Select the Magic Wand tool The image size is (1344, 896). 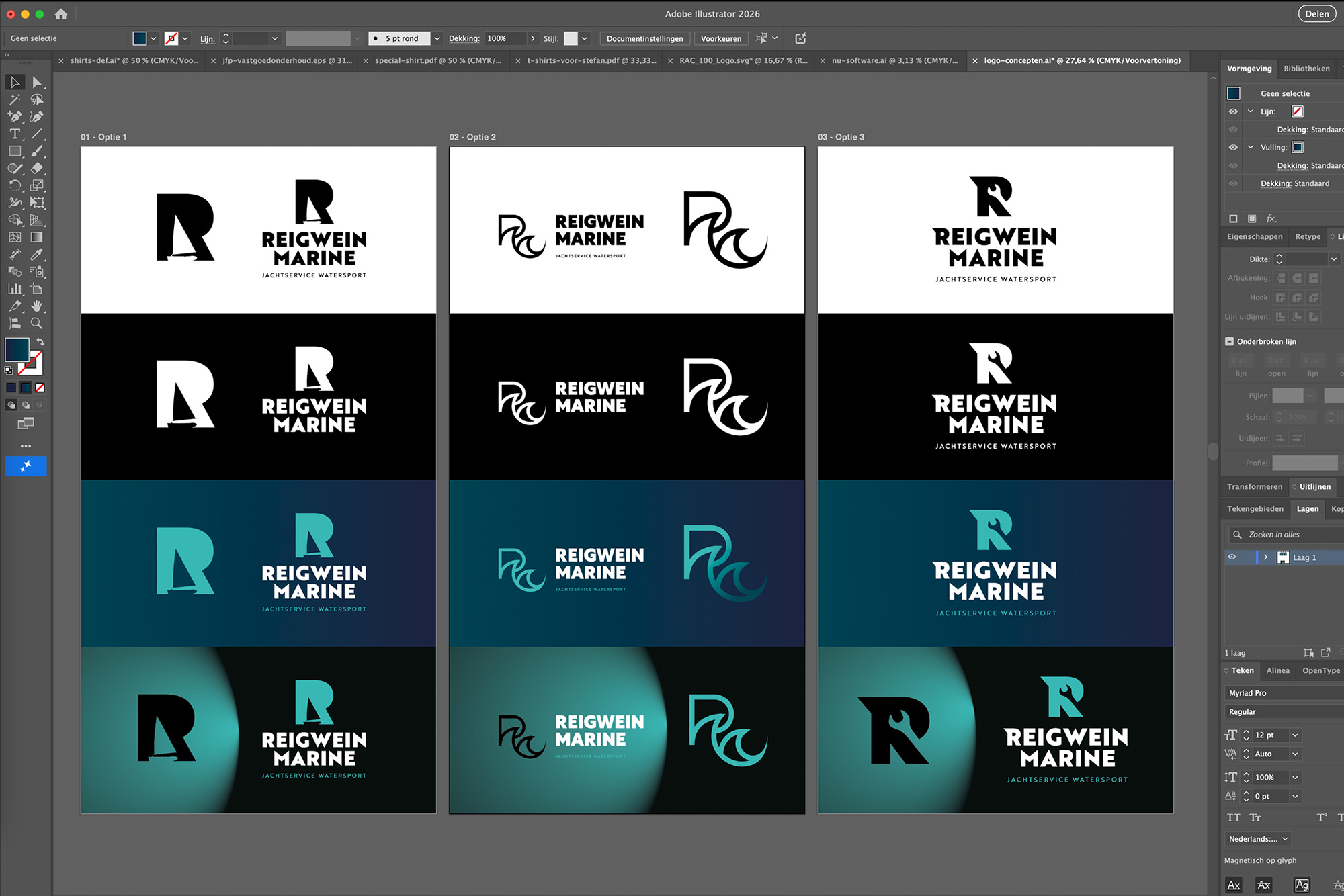tap(15, 99)
